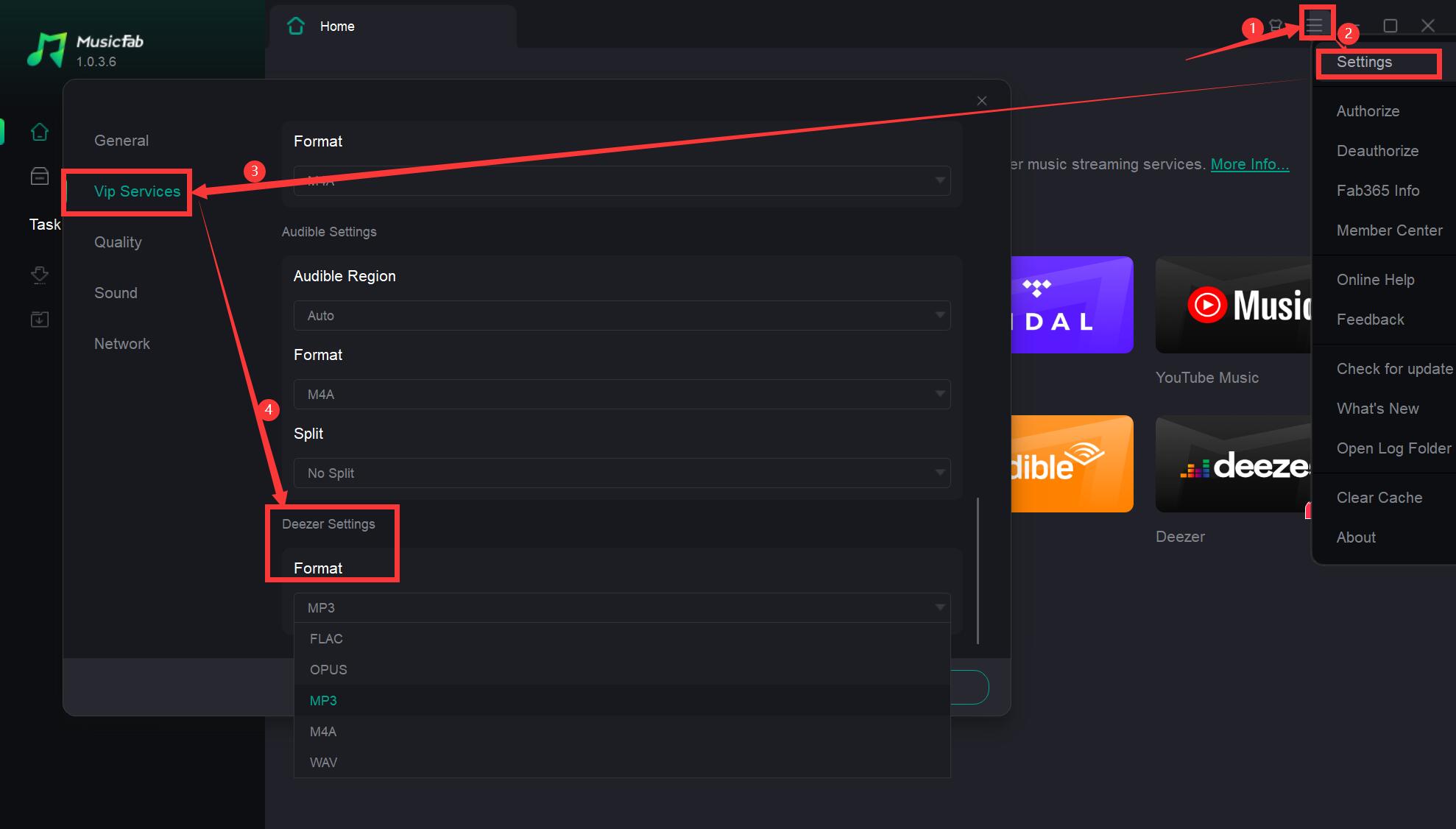The height and width of the screenshot is (829, 1456).
Task: Close the settings dialog with X
Action: [x=981, y=101]
